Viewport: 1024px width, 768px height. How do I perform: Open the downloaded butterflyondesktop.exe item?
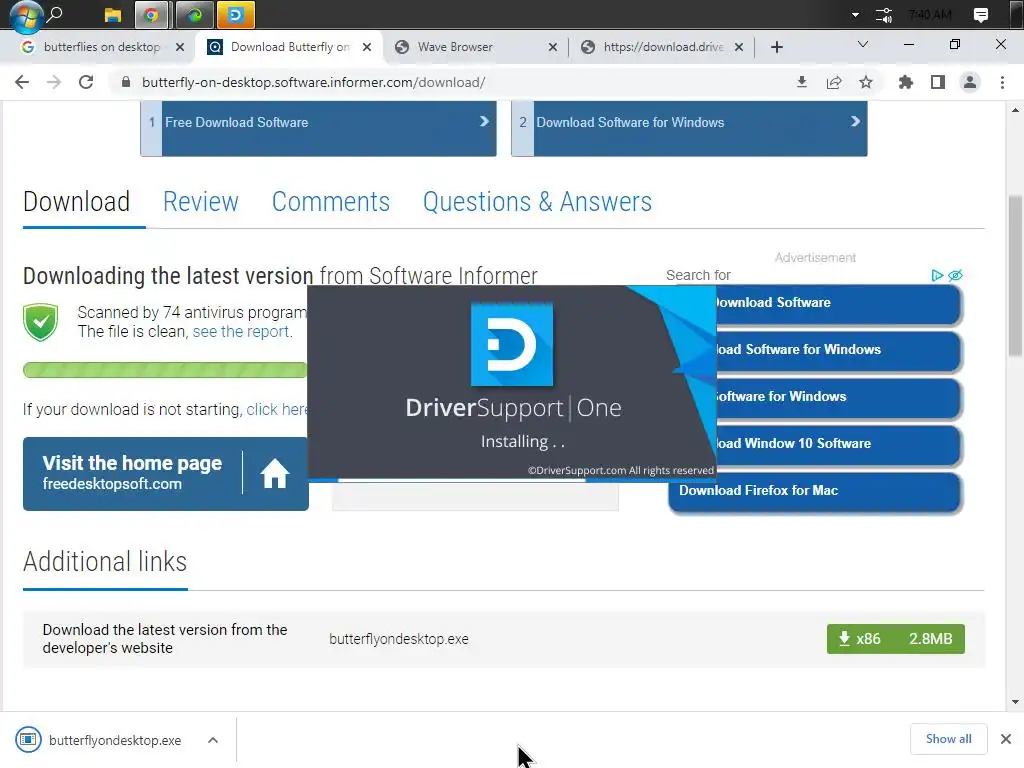[99, 740]
